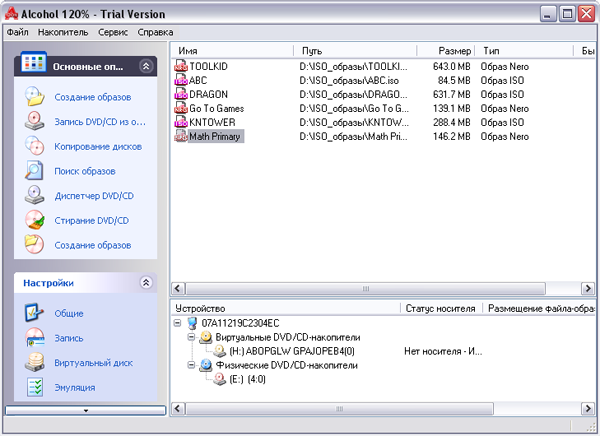Screen dimensions: 600x436
Task: Collapse the Настройки panel chevron
Action: tap(146, 283)
